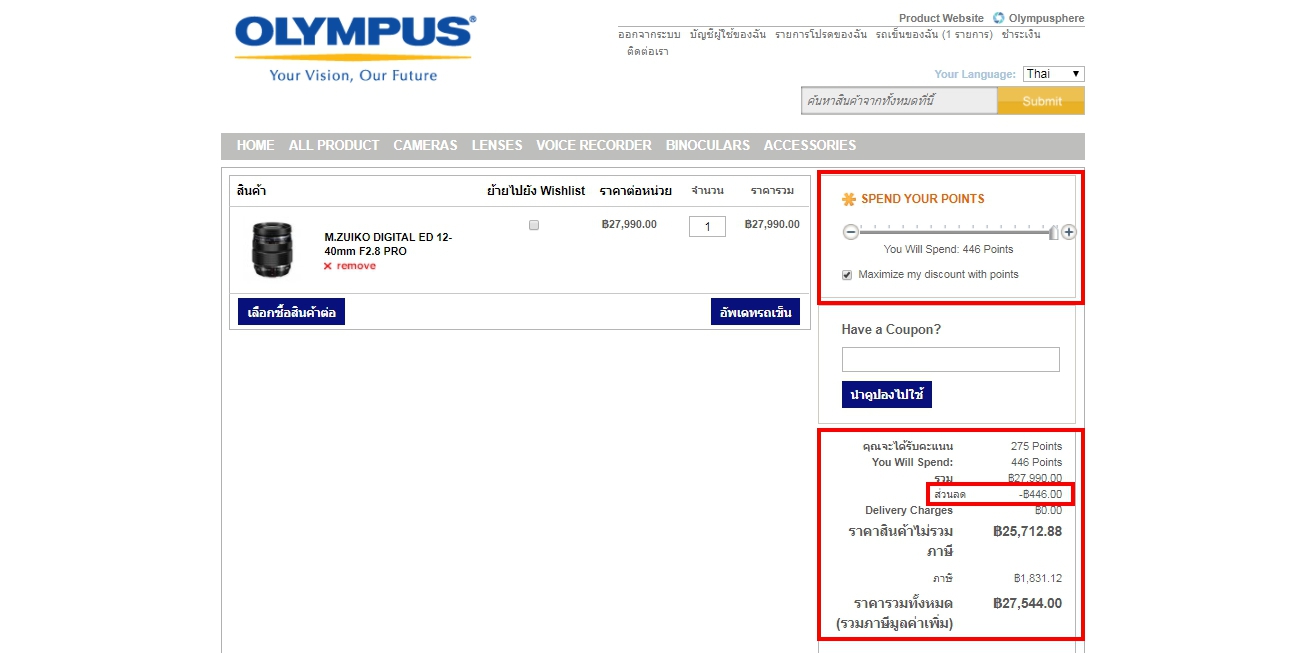Click the ชำระเงิน checkout link
Image resolution: width=1312 pixels, height=653 pixels.
coord(1021,34)
